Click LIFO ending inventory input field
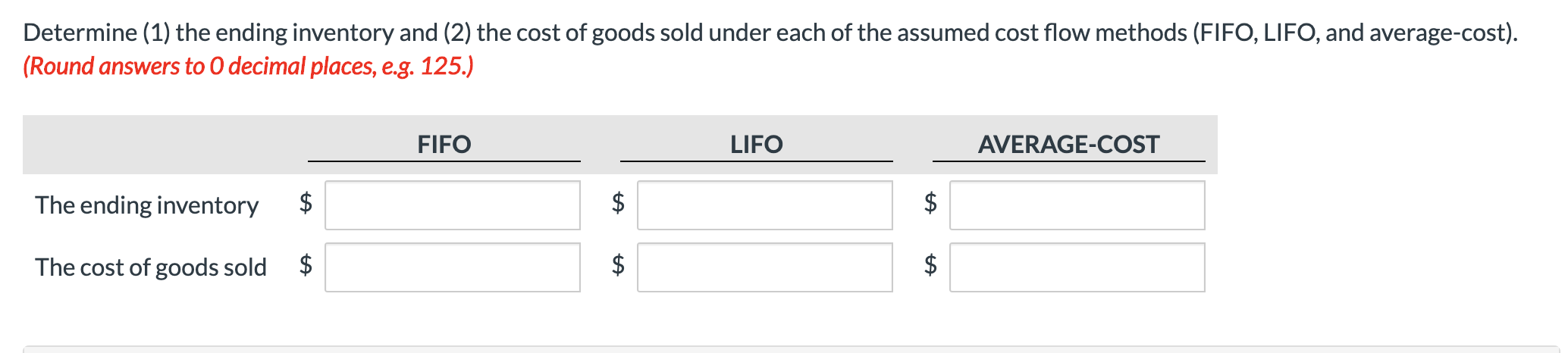This screenshot has width=1568, height=353. (x=765, y=205)
